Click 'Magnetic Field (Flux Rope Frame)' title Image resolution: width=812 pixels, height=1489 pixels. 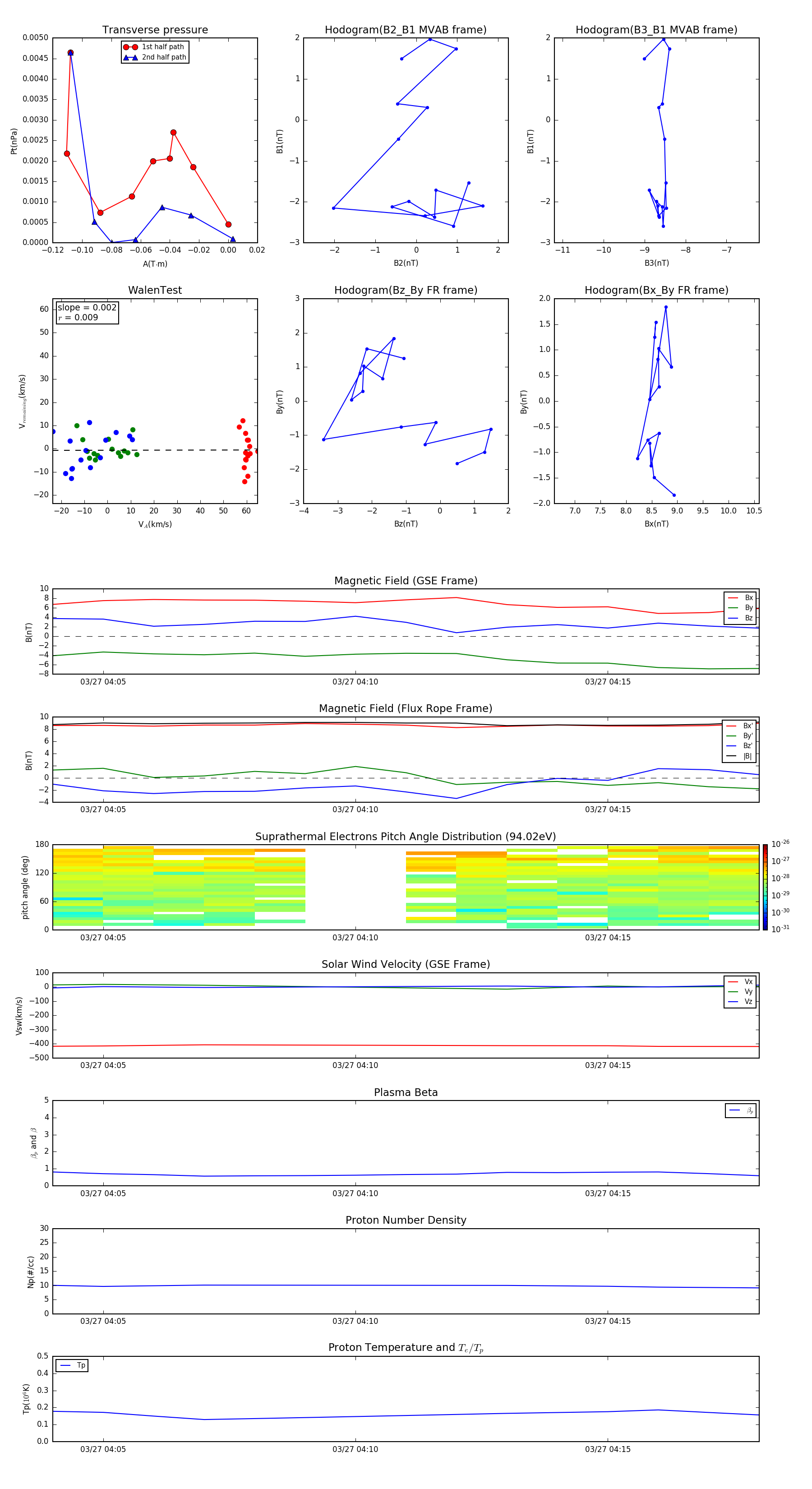[x=406, y=709]
